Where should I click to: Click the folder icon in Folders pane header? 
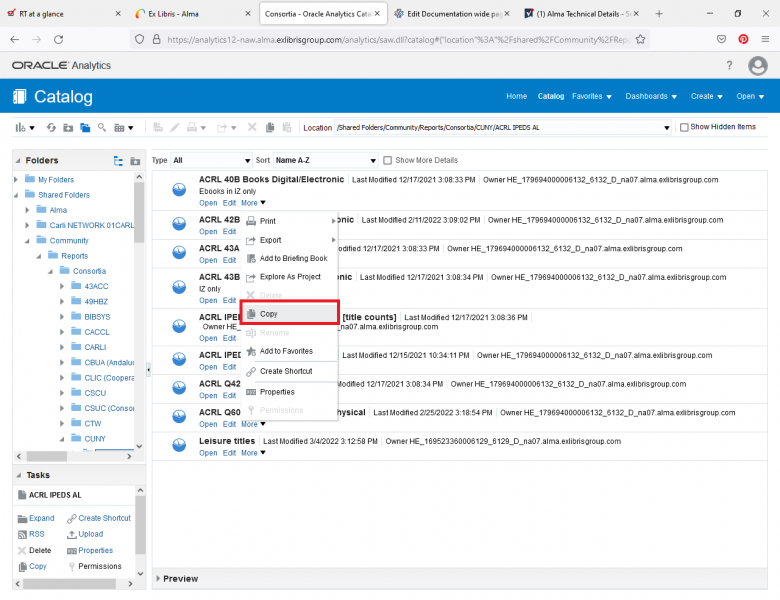click(x=135, y=161)
